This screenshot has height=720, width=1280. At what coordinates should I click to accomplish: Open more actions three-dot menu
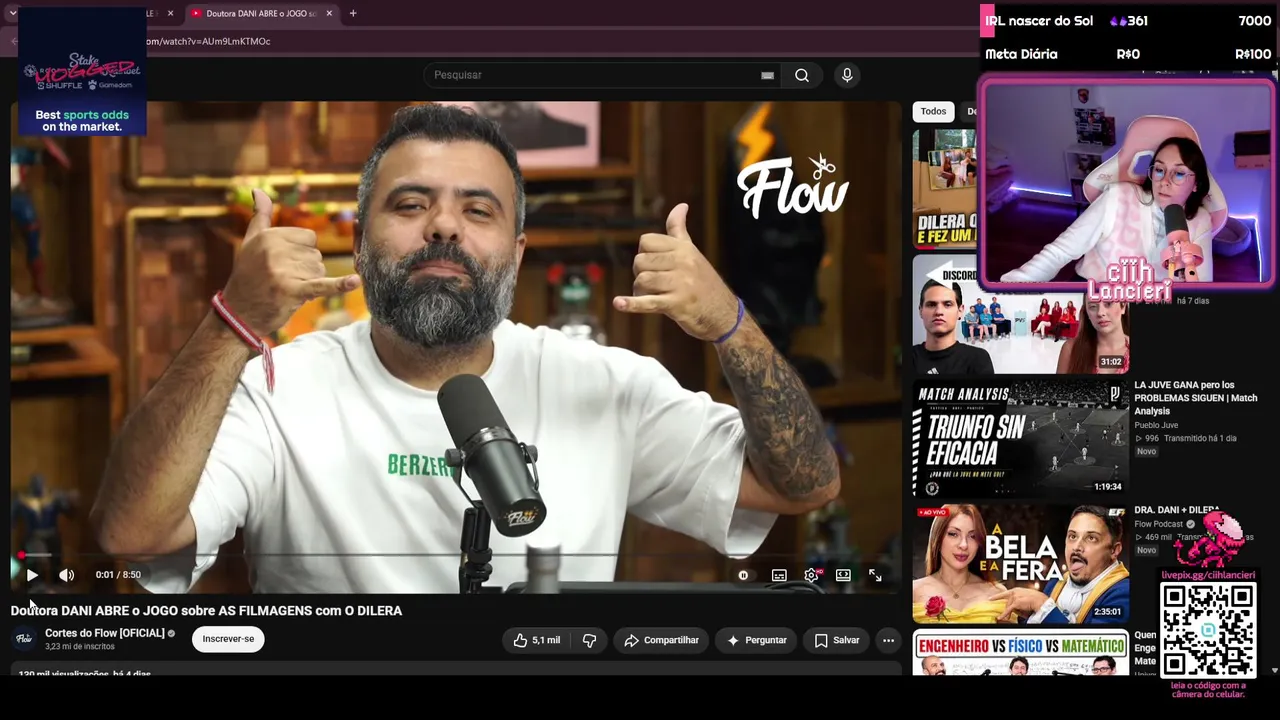coord(888,640)
